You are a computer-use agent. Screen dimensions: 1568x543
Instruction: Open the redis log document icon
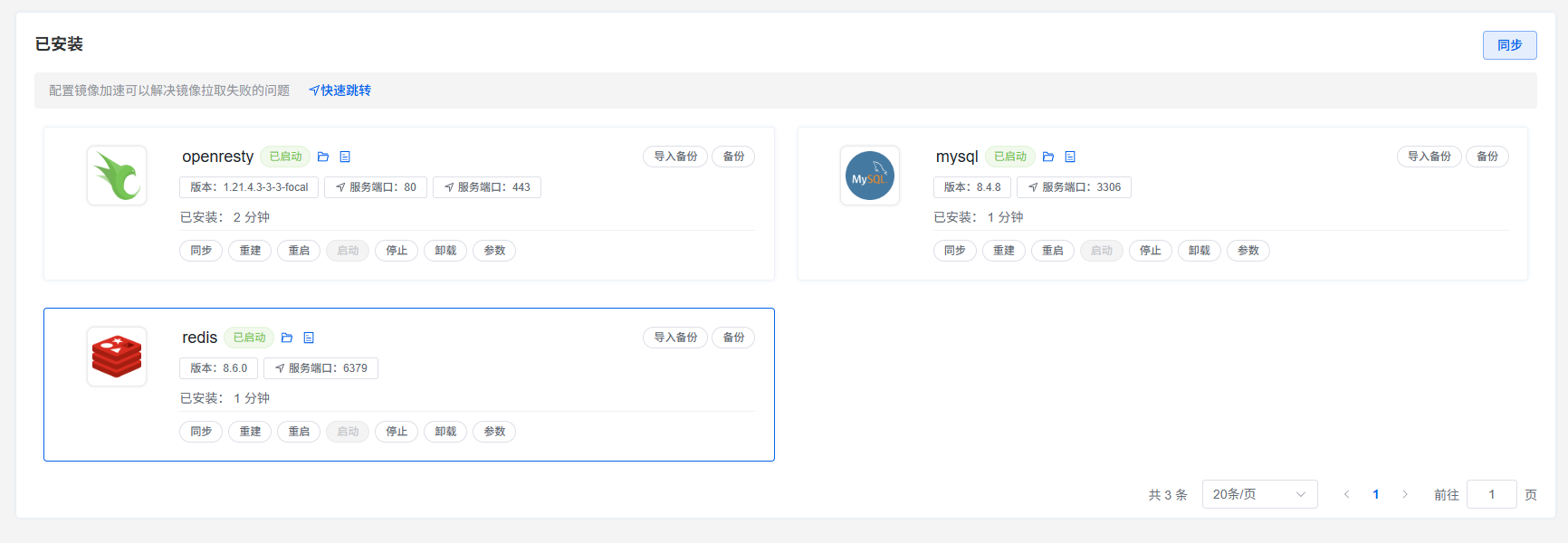[x=309, y=338]
